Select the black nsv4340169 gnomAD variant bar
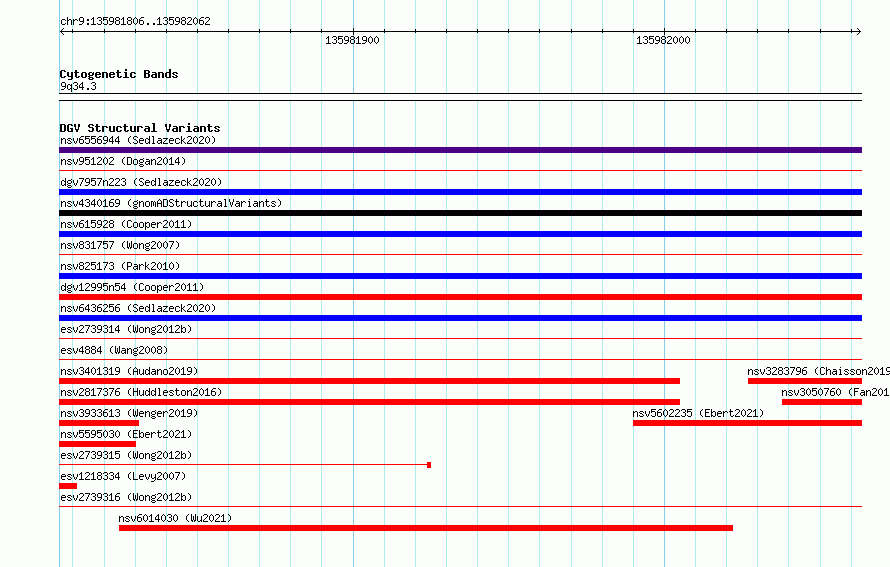 point(460,213)
